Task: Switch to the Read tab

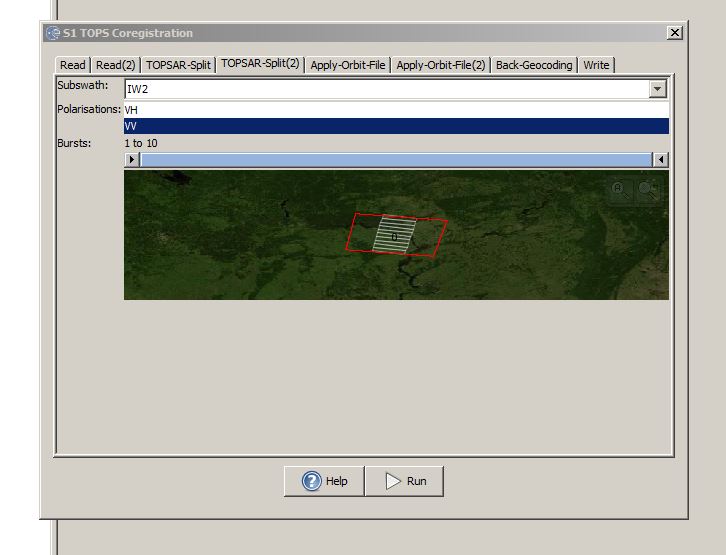Action: (73, 65)
